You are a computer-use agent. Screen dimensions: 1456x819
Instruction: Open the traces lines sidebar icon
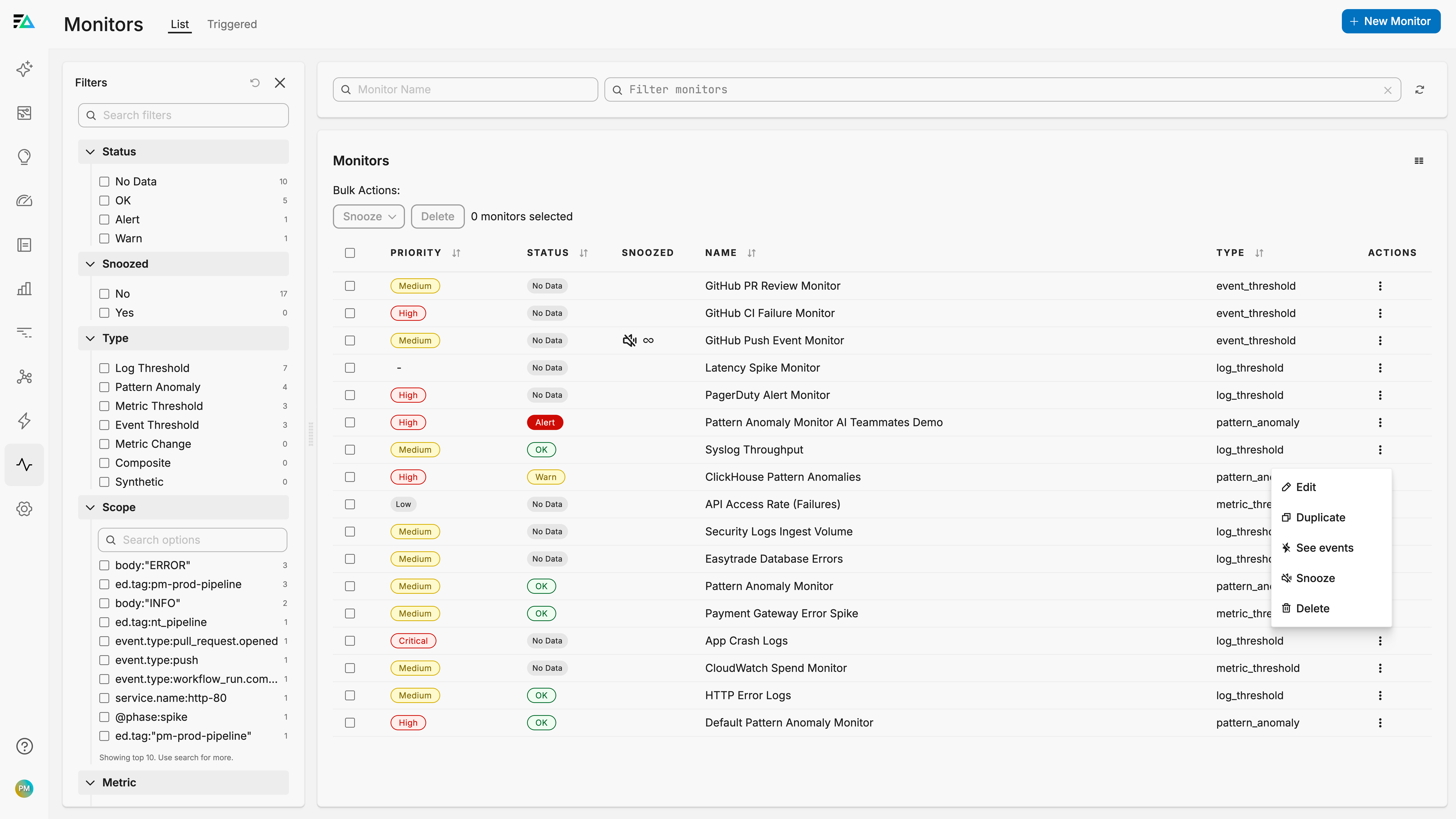(x=24, y=332)
